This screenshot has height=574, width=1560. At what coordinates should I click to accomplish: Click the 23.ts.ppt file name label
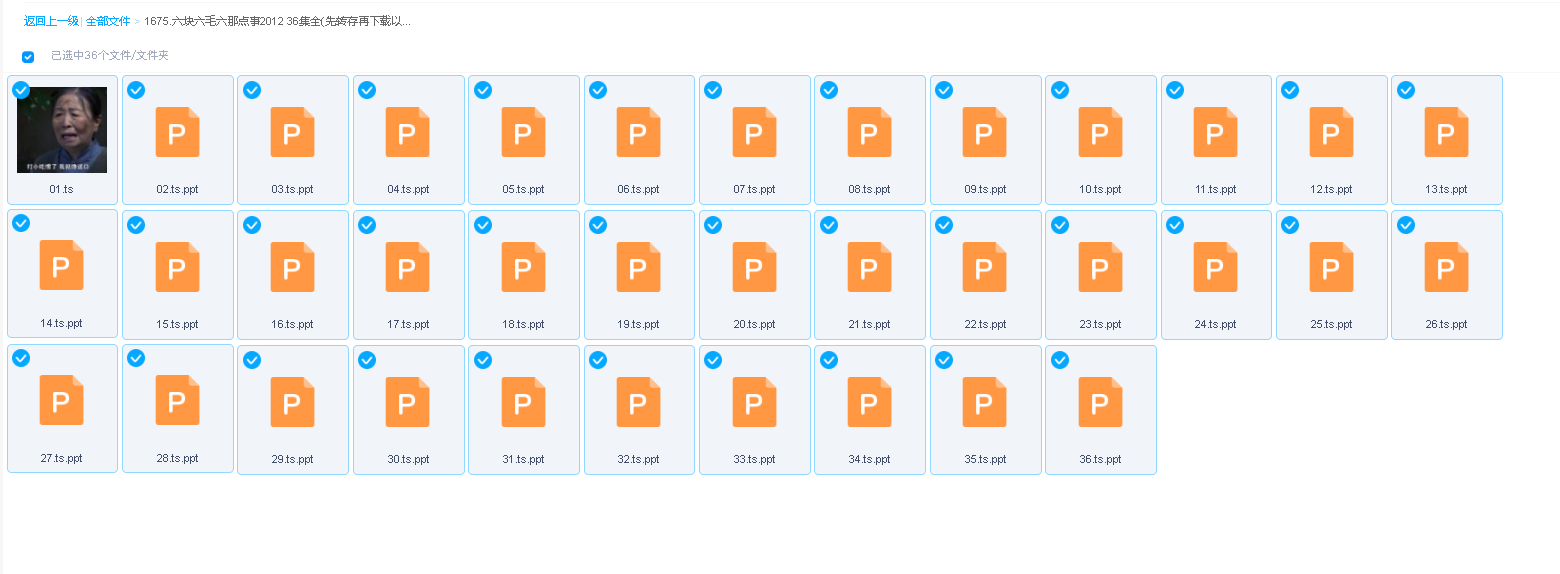[1100, 324]
